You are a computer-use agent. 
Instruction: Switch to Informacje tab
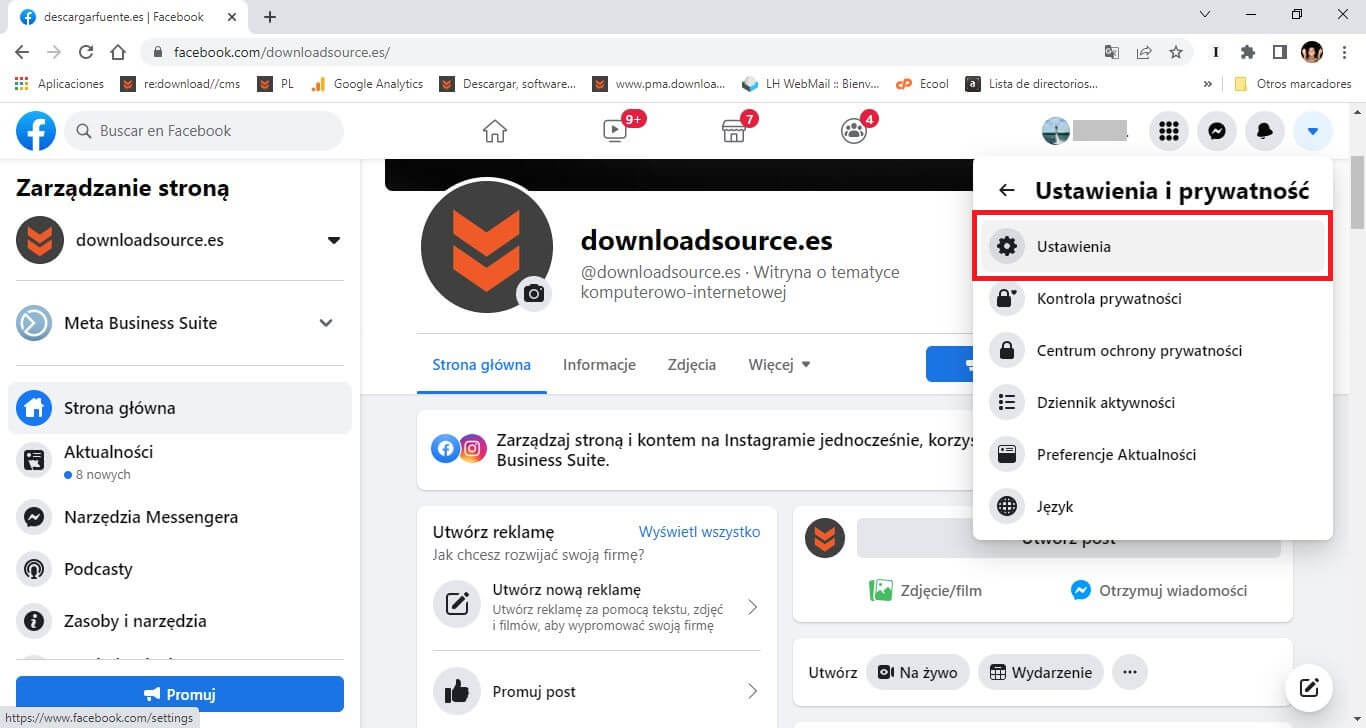tap(599, 364)
